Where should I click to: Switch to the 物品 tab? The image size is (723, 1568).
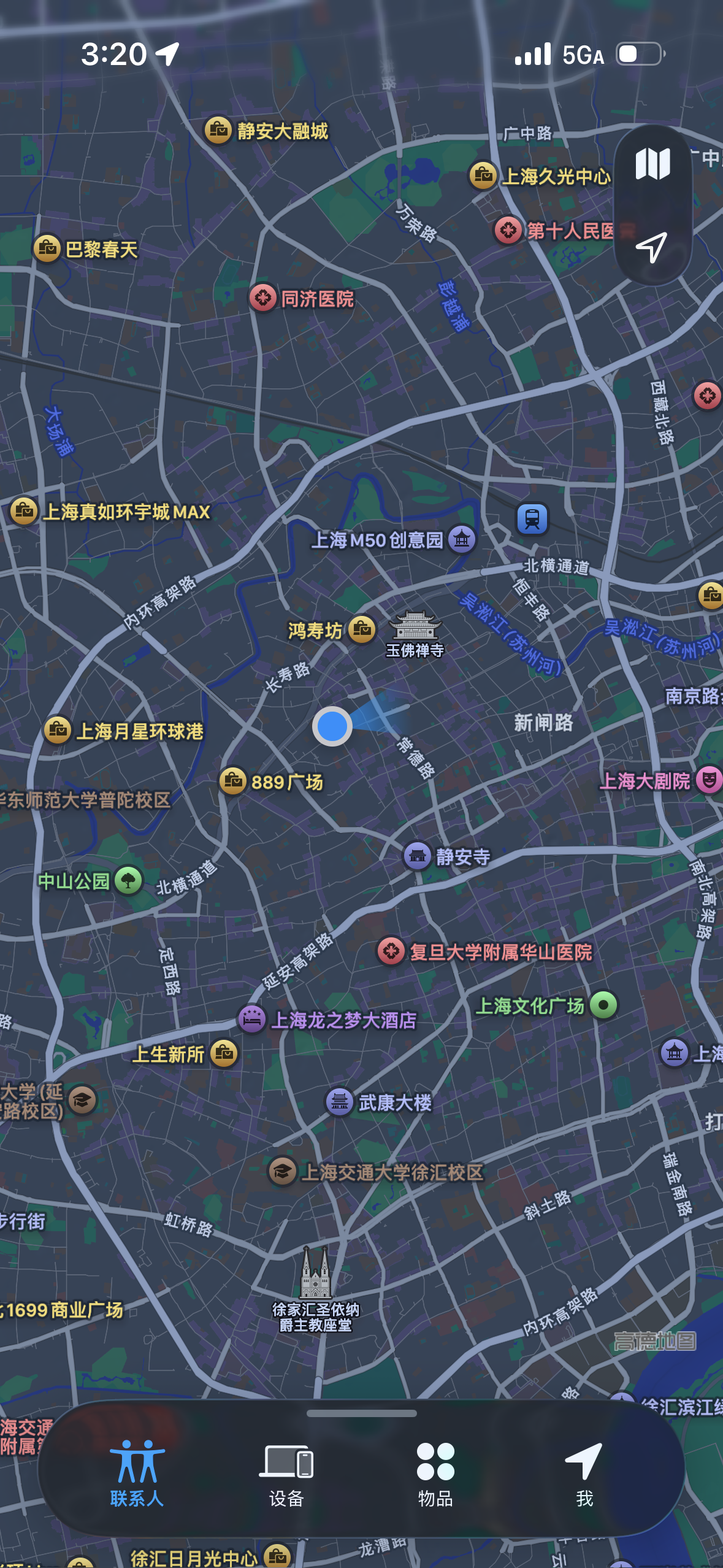click(x=435, y=1474)
